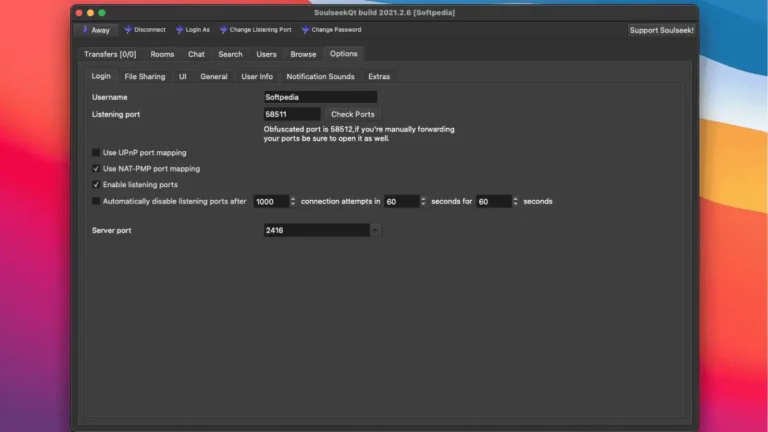Click the Login As bird icon

[x=179, y=30]
